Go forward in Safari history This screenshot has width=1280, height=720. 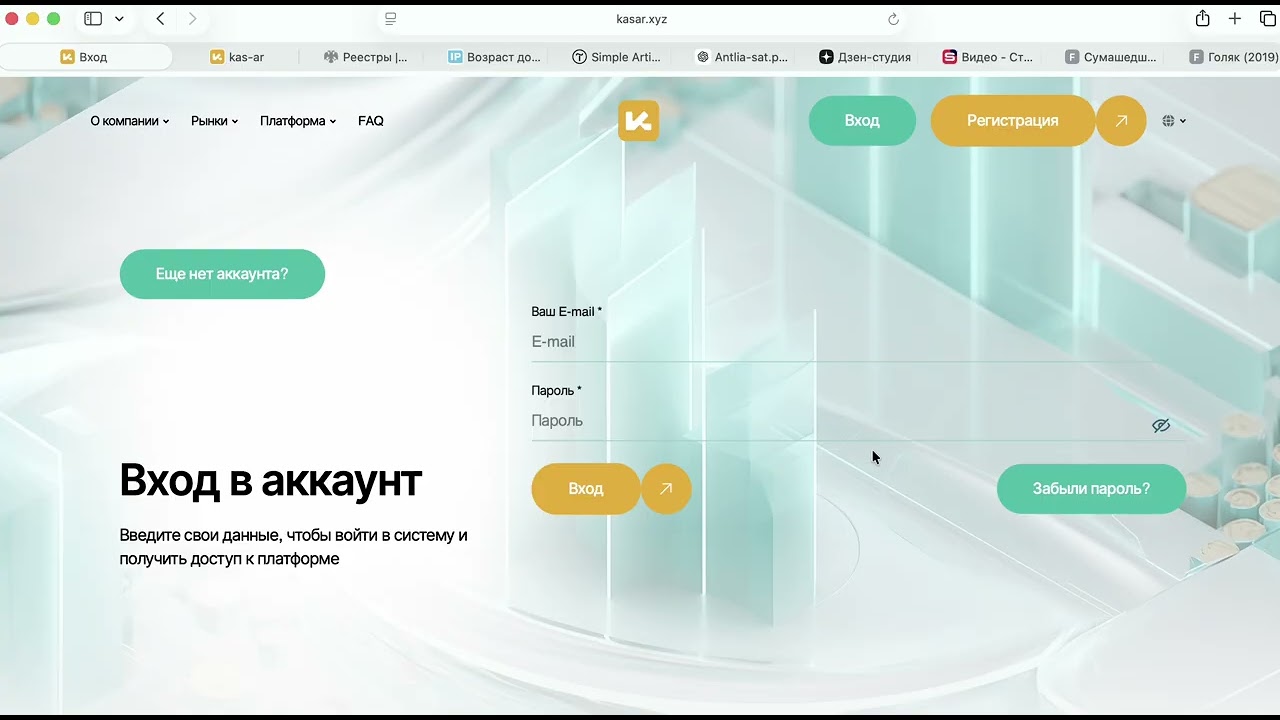coord(192,19)
